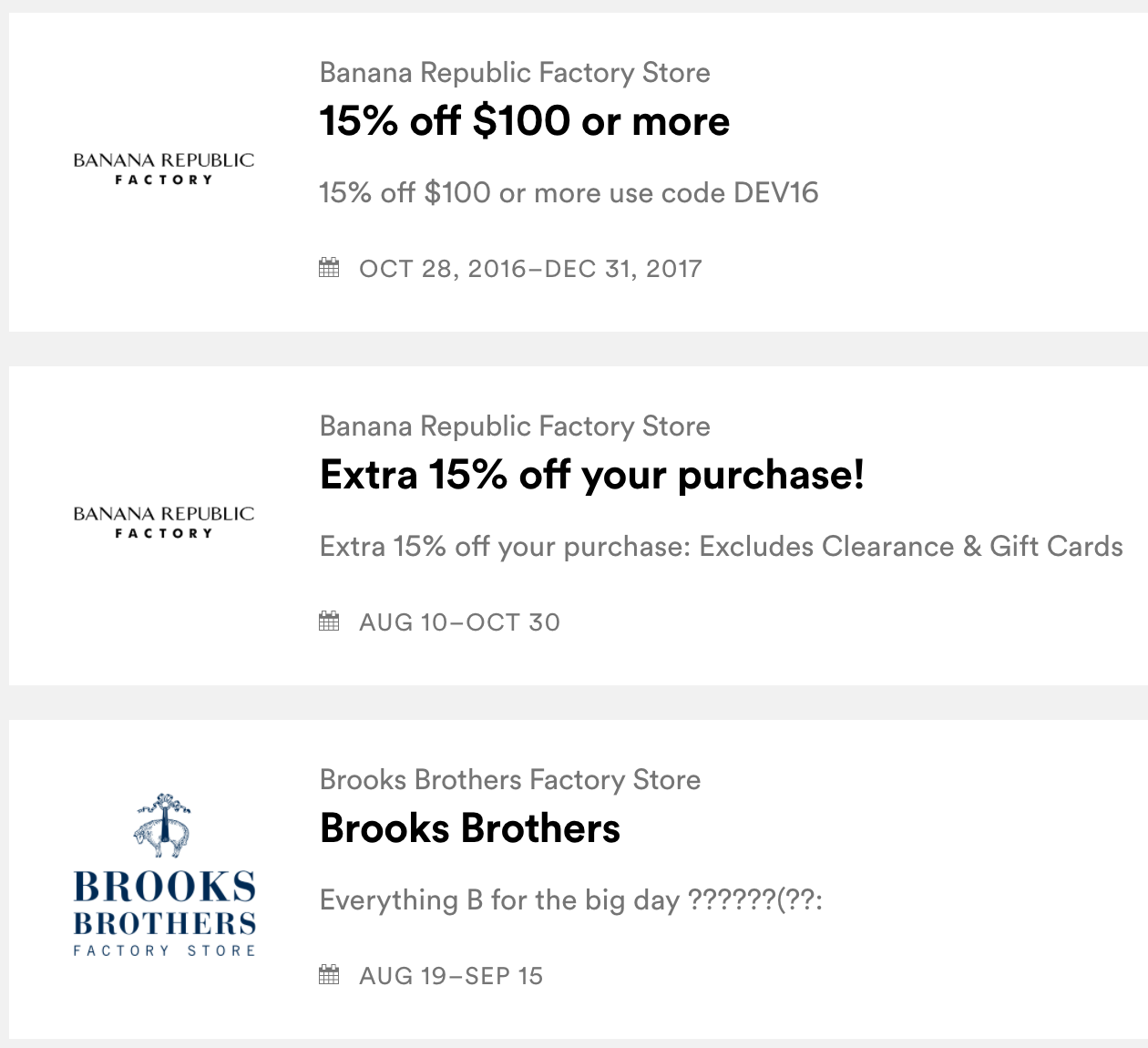Click "FACTORY STORE" text in Brooks Brothers logo
This screenshot has width=1148, height=1048.
pyautogui.click(x=164, y=950)
